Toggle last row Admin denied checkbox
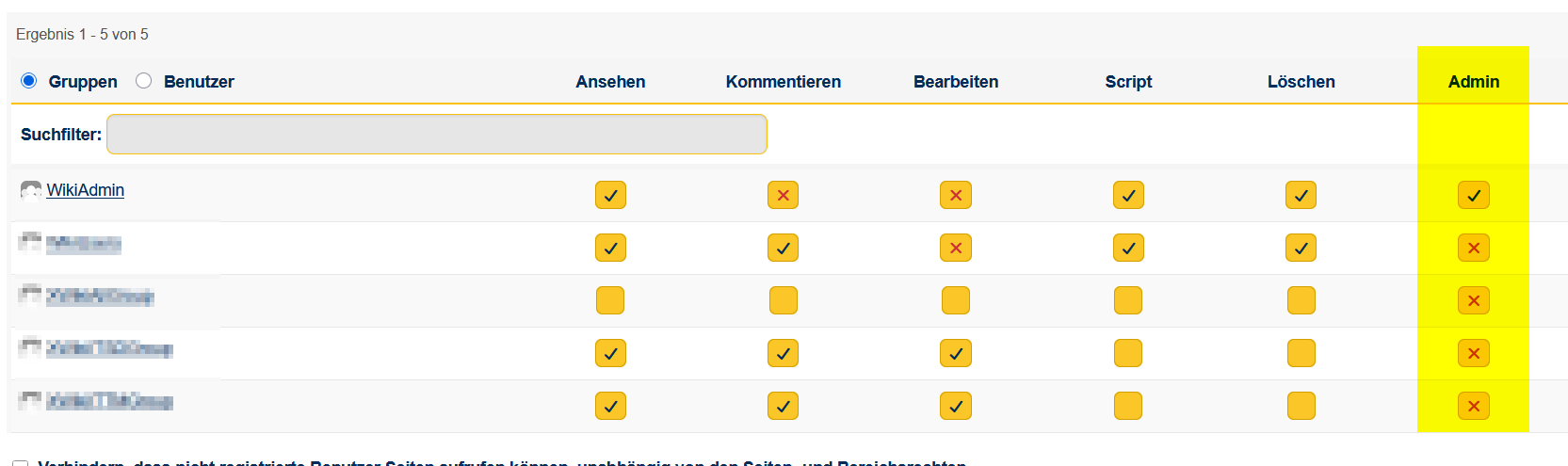Screen dimensions: 1568x466 click(x=1473, y=406)
